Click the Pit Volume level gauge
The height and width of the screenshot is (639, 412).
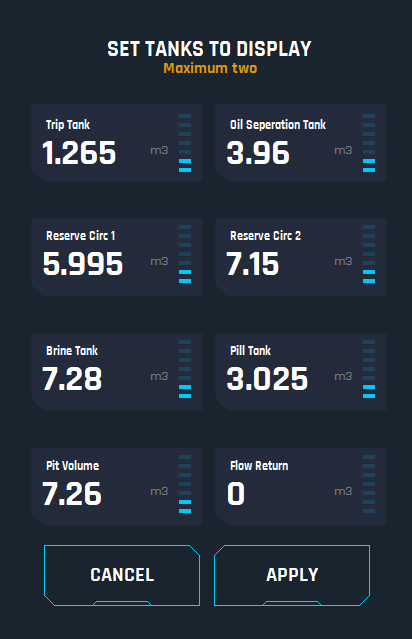point(185,484)
